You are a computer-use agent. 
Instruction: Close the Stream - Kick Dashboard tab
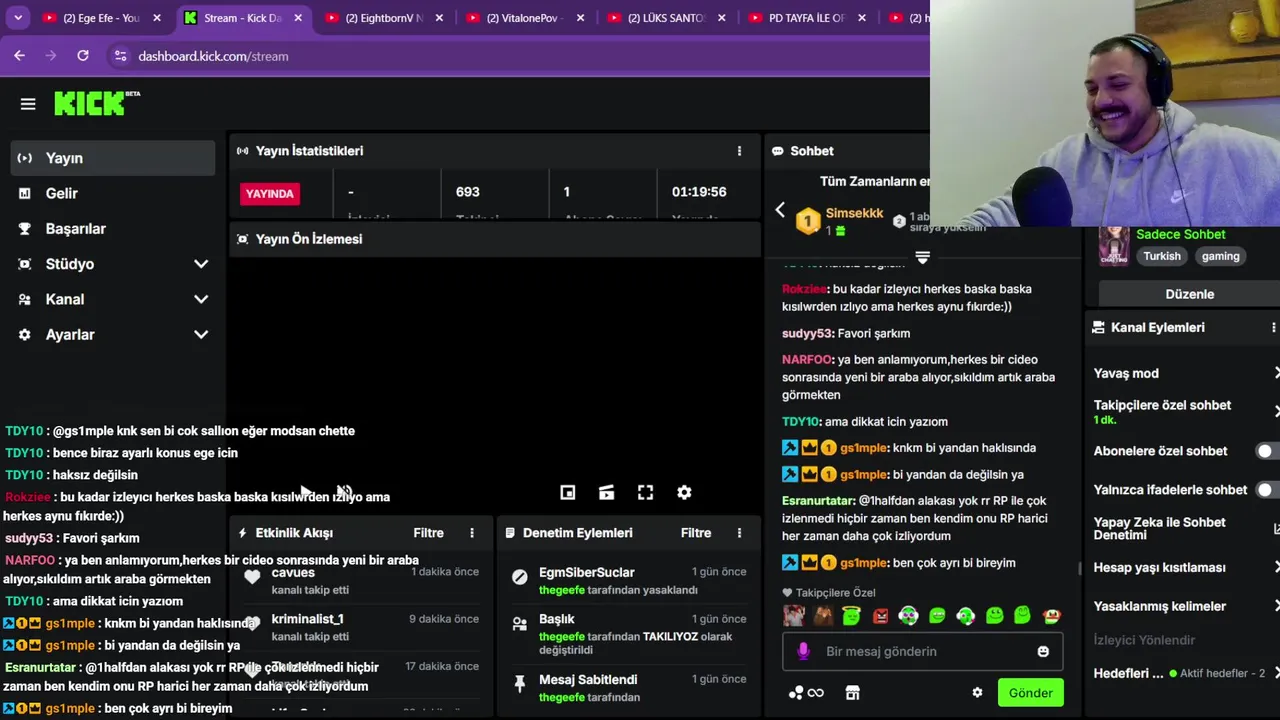click(298, 18)
